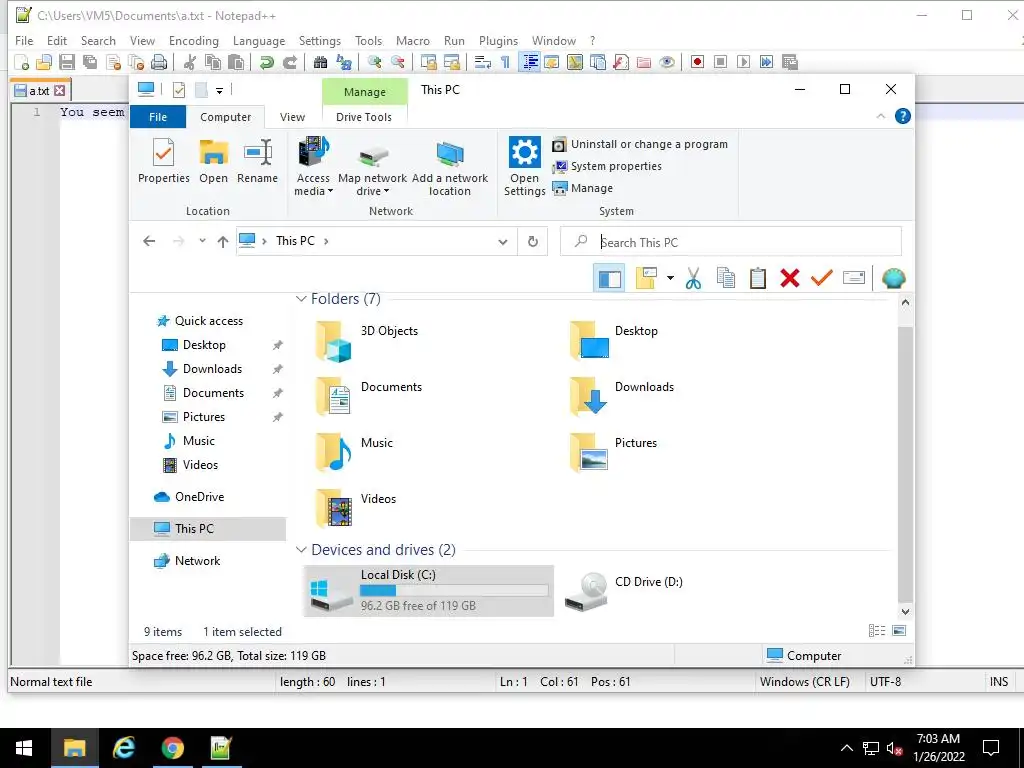This screenshot has height=768, width=1024.
Task: Open the Macro menu in Notepad++
Action: click(413, 40)
